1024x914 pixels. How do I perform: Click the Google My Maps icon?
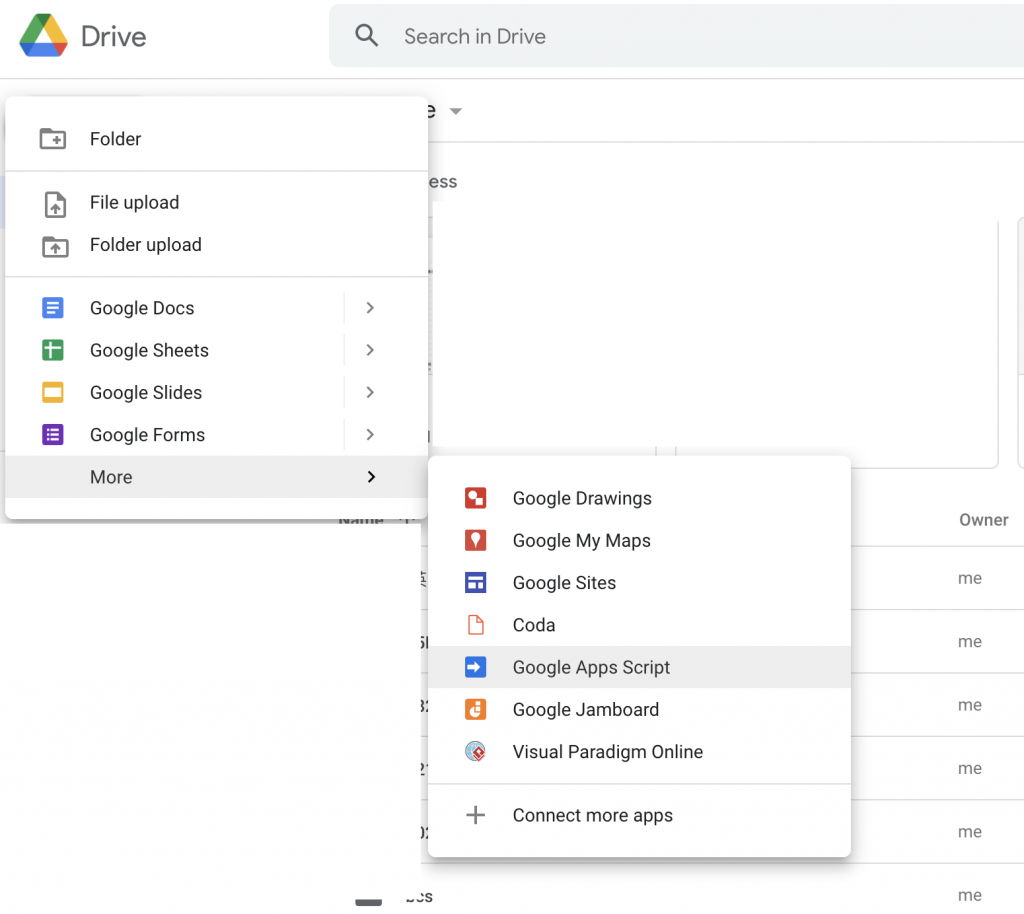pyautogui.click(x=475, y=541)
